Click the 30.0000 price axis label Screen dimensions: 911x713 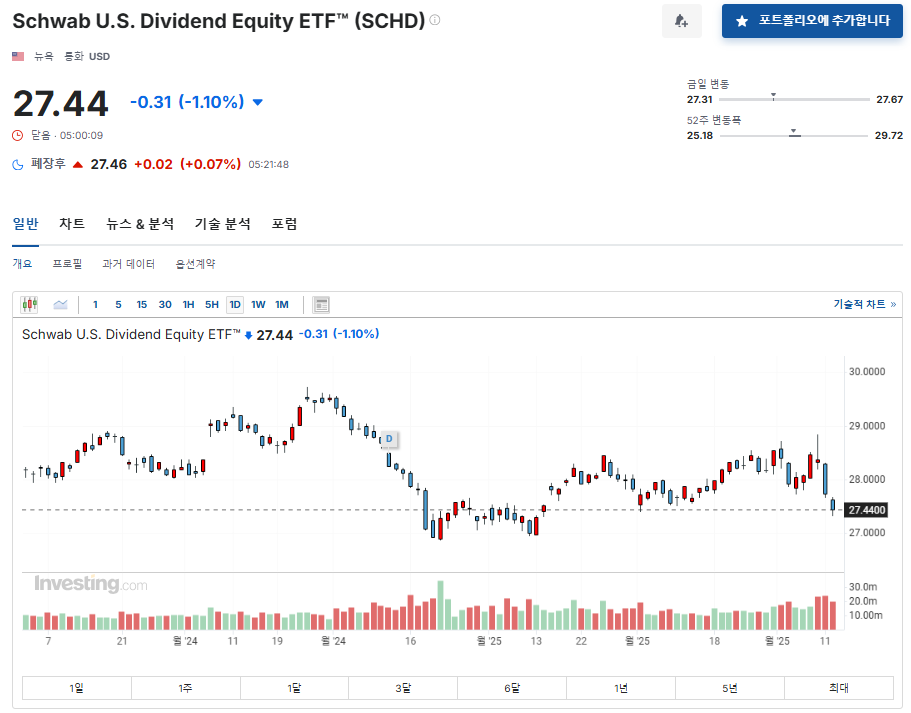867,372
